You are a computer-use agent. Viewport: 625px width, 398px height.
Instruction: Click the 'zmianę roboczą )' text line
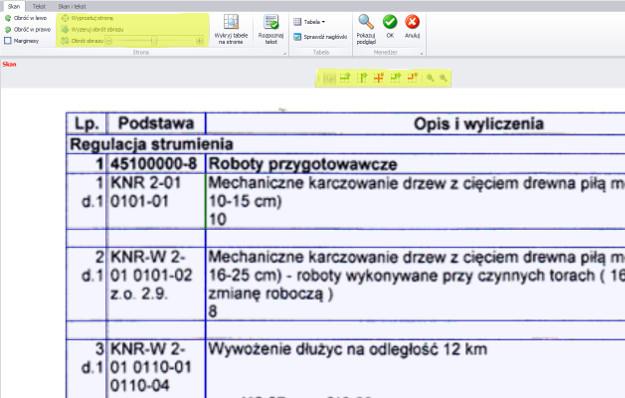point(271,294)
